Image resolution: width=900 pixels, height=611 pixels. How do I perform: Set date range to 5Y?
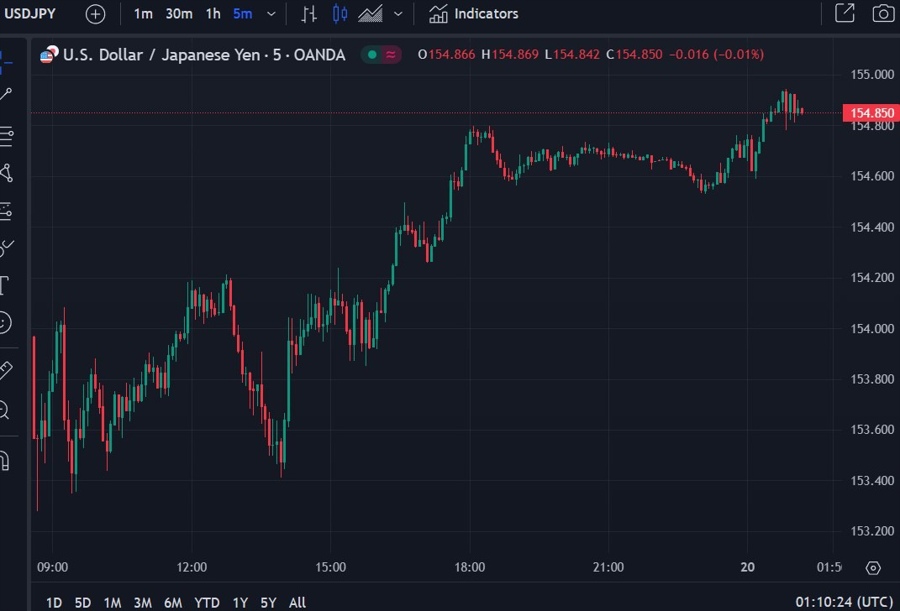(x=268, y=602)
